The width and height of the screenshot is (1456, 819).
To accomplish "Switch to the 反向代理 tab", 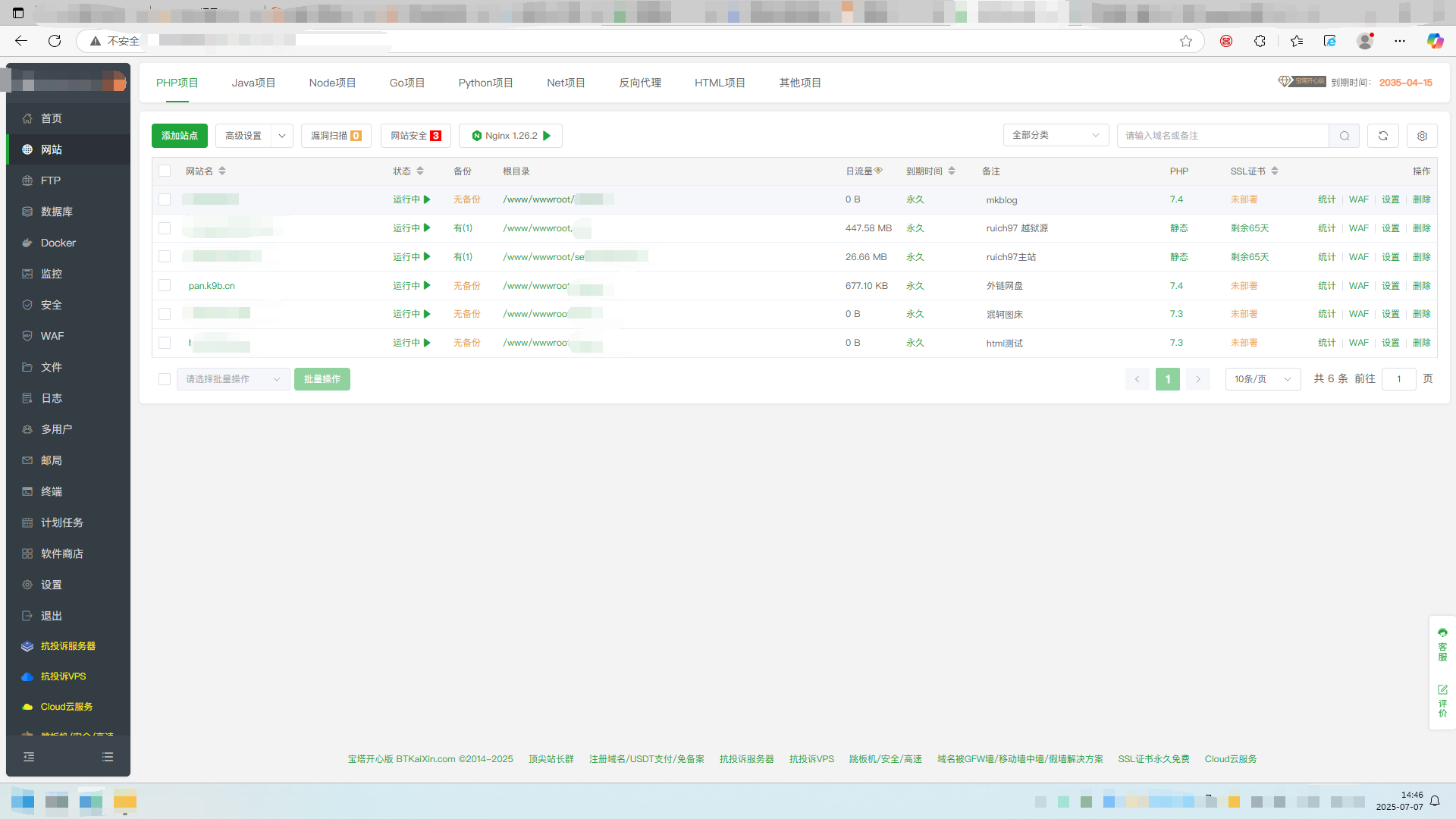I will click(640, 83).
